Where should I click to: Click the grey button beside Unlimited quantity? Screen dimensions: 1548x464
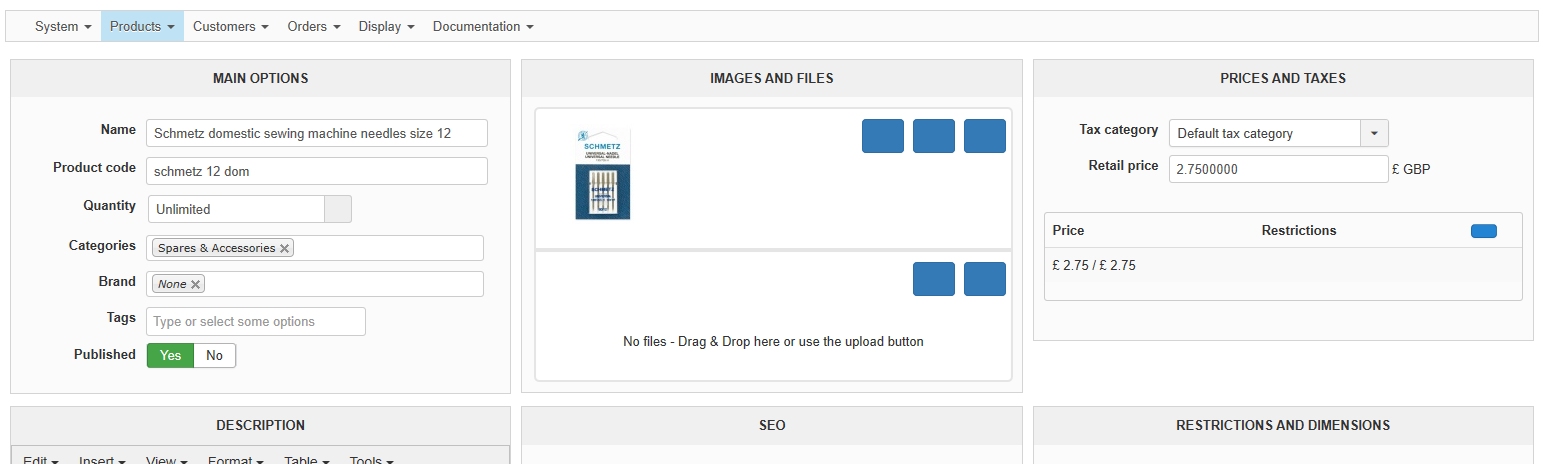point(338,209)
